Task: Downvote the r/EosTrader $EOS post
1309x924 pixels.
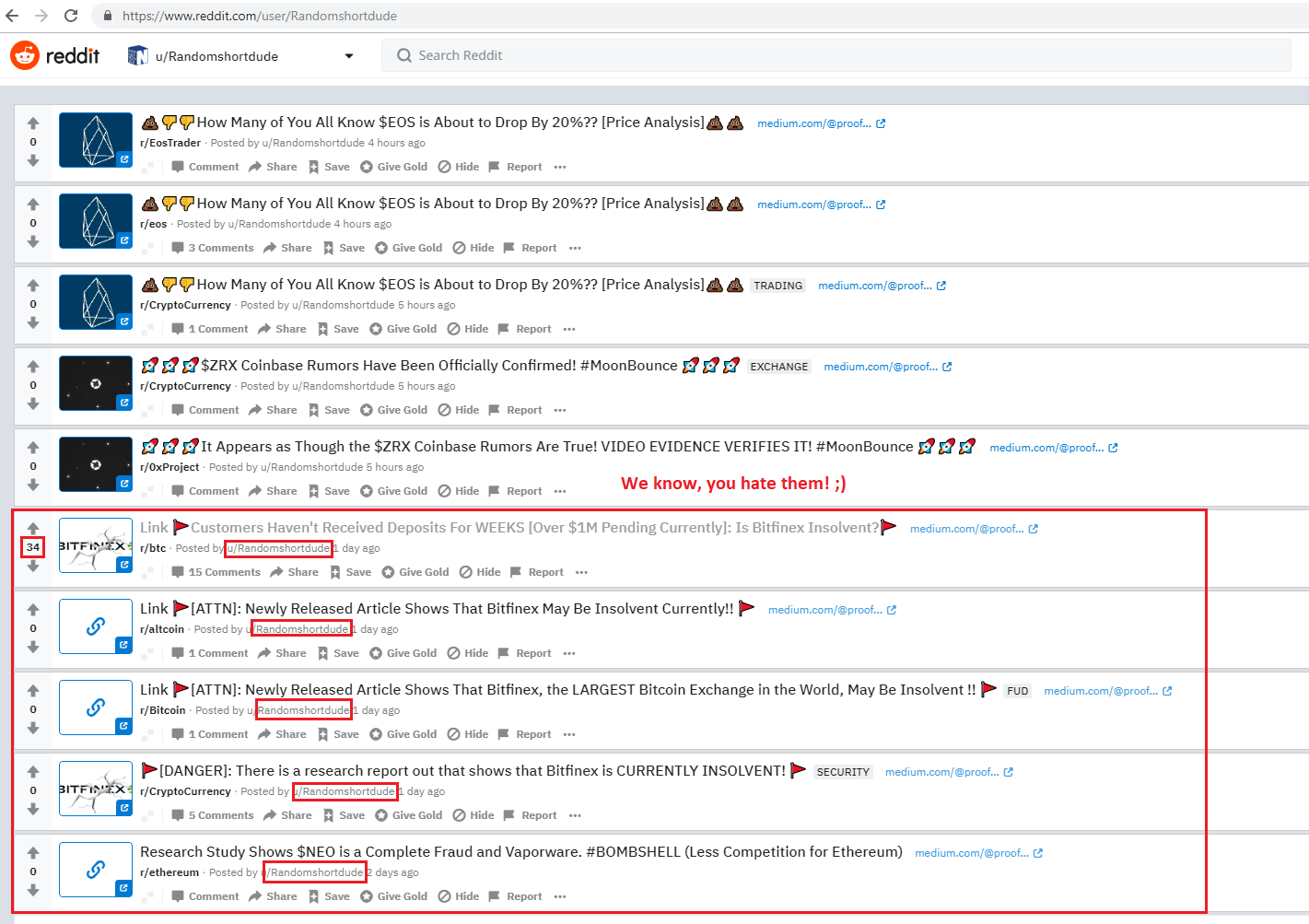Action: coord(33,160)
